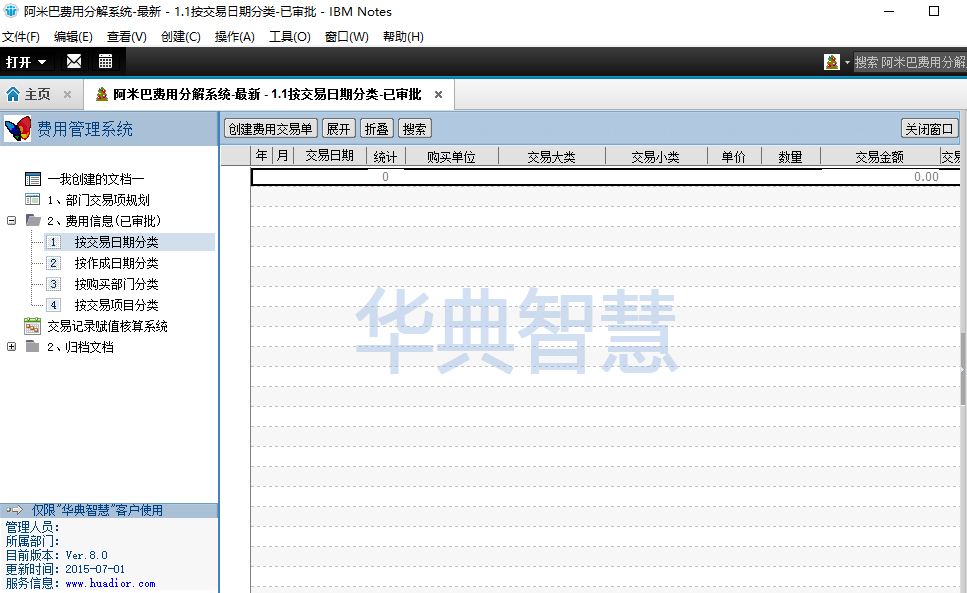Click the number 1 icon for 按交易日期分类

(54, 242)
